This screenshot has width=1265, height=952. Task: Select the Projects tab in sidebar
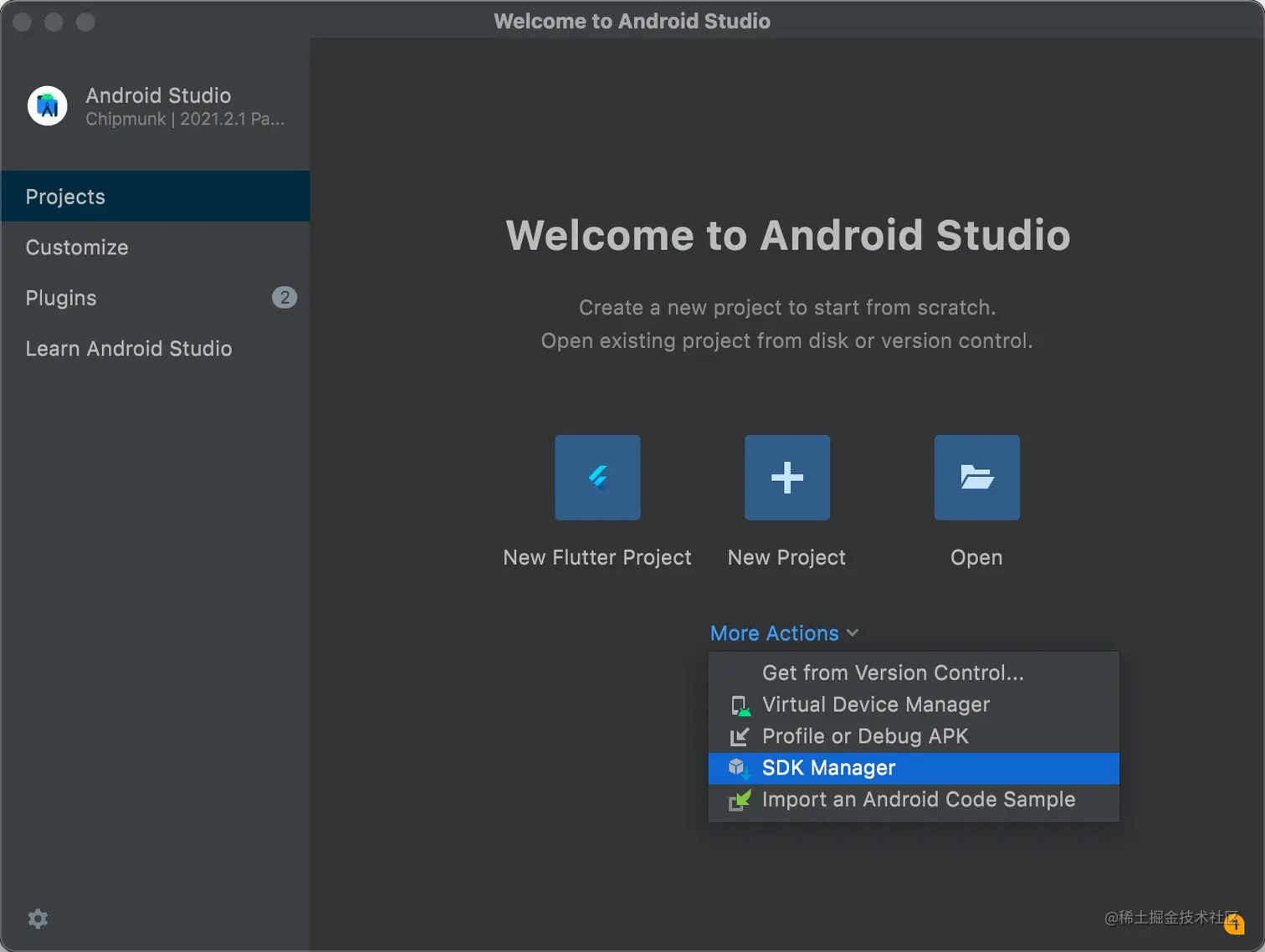click(156, 197)
